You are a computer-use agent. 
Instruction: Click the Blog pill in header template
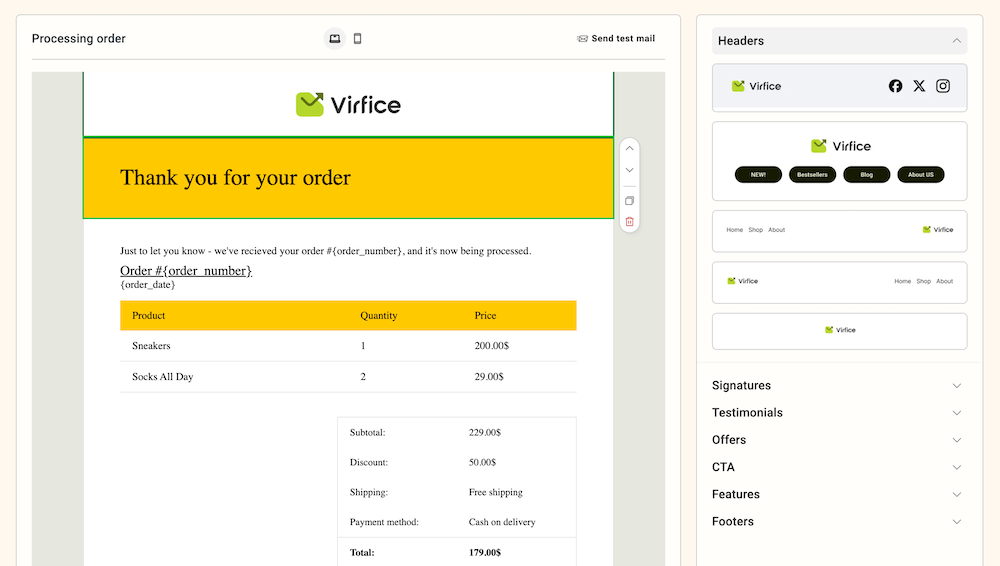tap(867, 174)
